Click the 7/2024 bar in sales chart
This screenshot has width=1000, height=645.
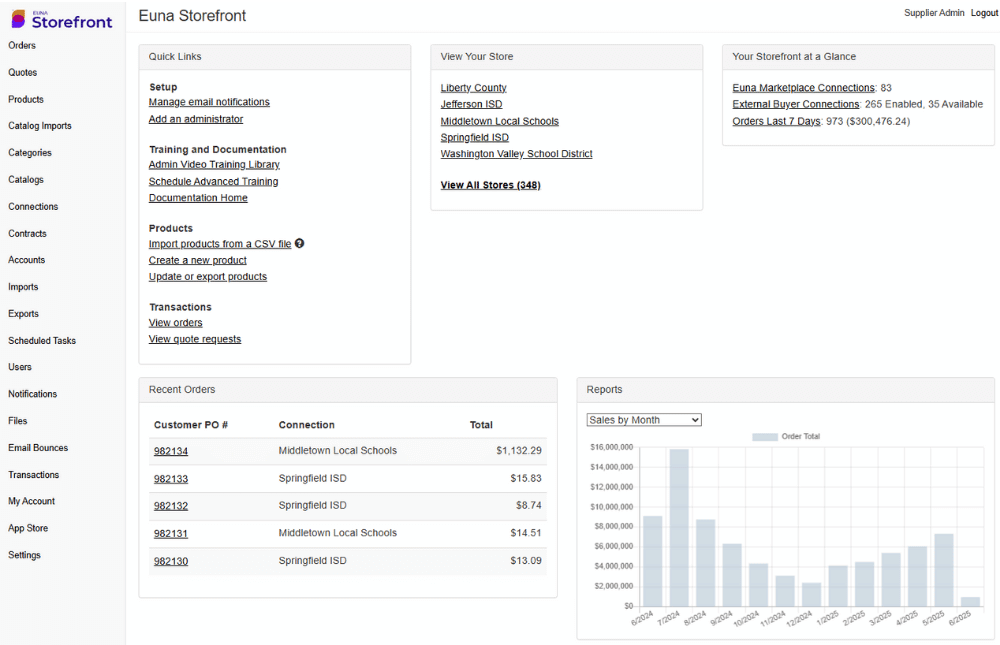pos(679,528)
